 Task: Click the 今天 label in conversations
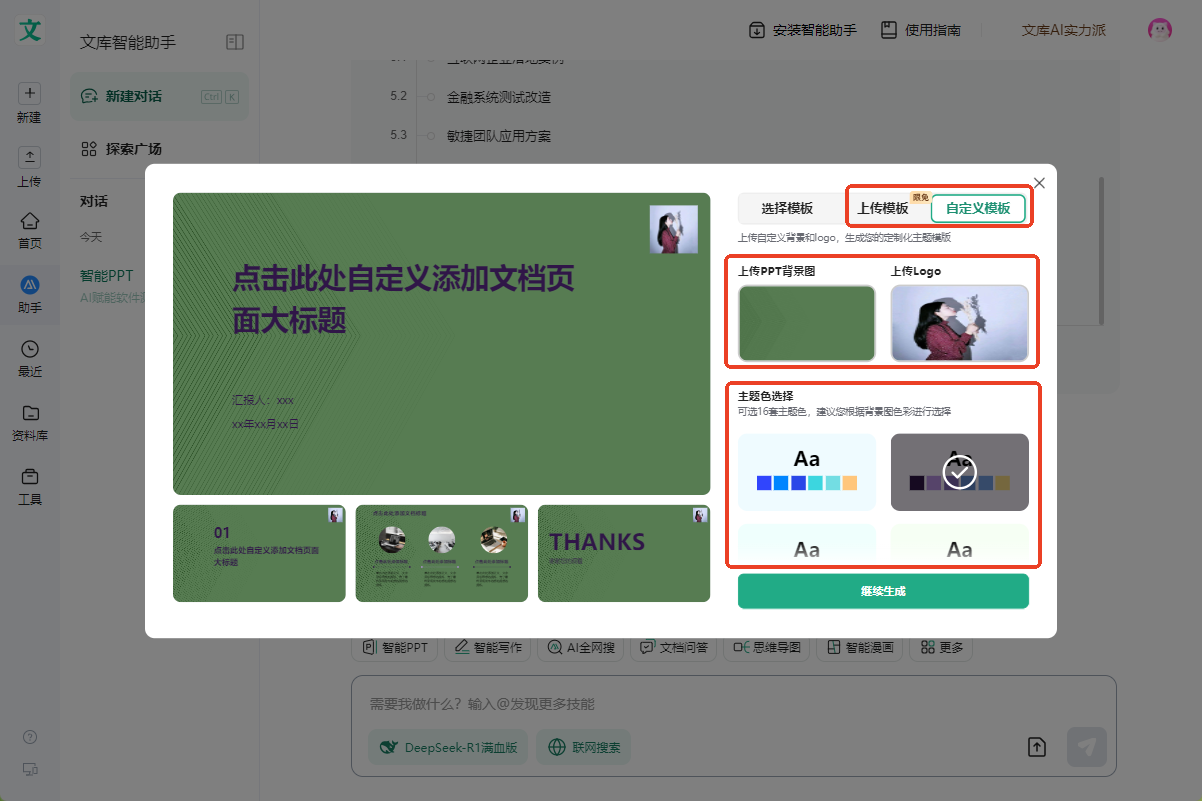(91, 237)
